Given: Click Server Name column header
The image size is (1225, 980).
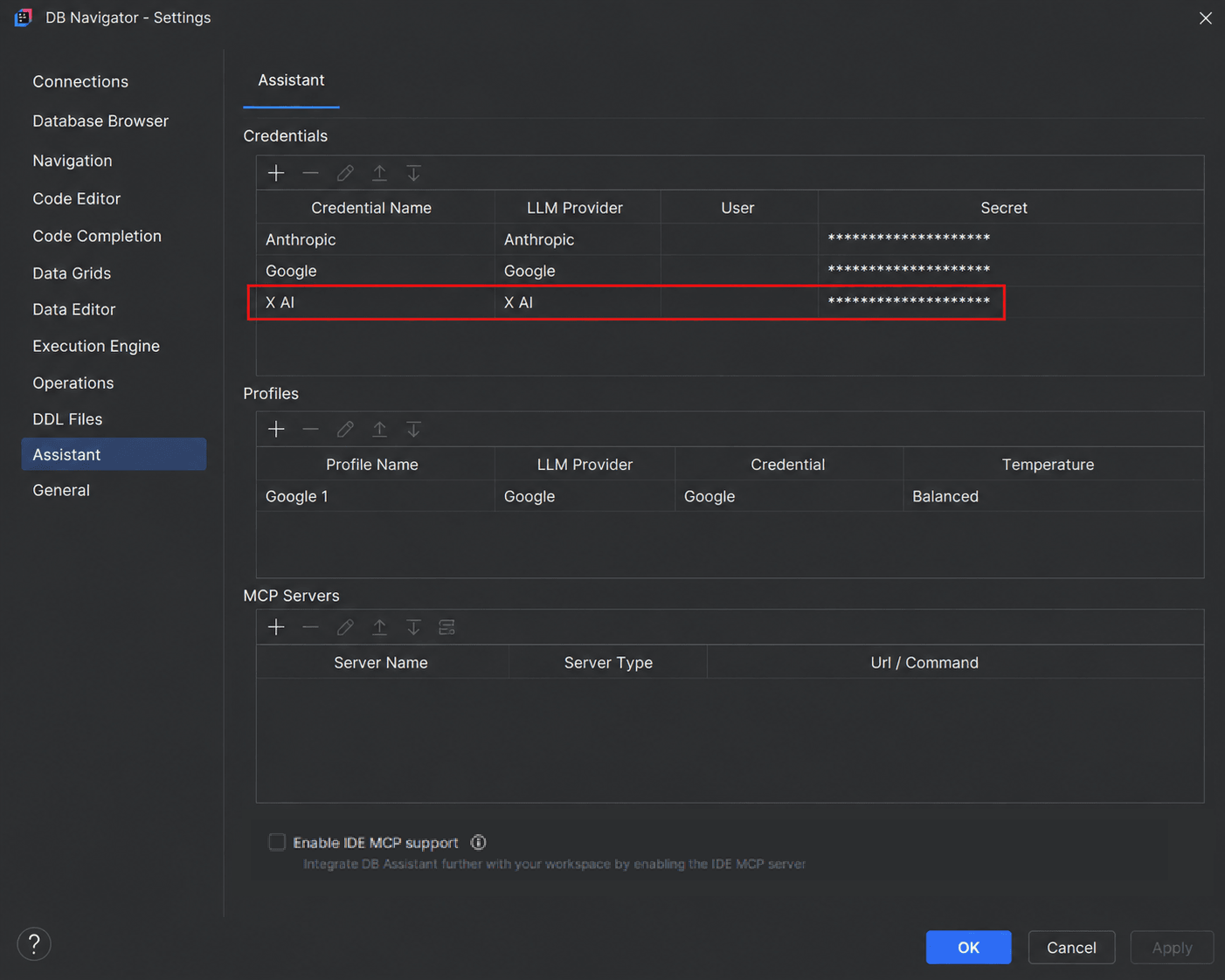Looking at the screenshot, I should (x=381, y=663).
